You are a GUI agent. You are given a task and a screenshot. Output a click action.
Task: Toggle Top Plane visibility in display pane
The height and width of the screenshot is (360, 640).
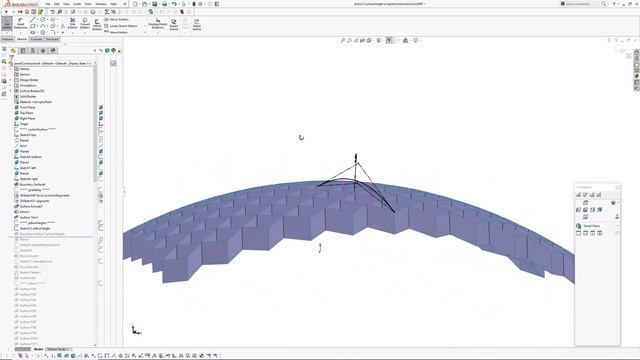coord(101,113)
